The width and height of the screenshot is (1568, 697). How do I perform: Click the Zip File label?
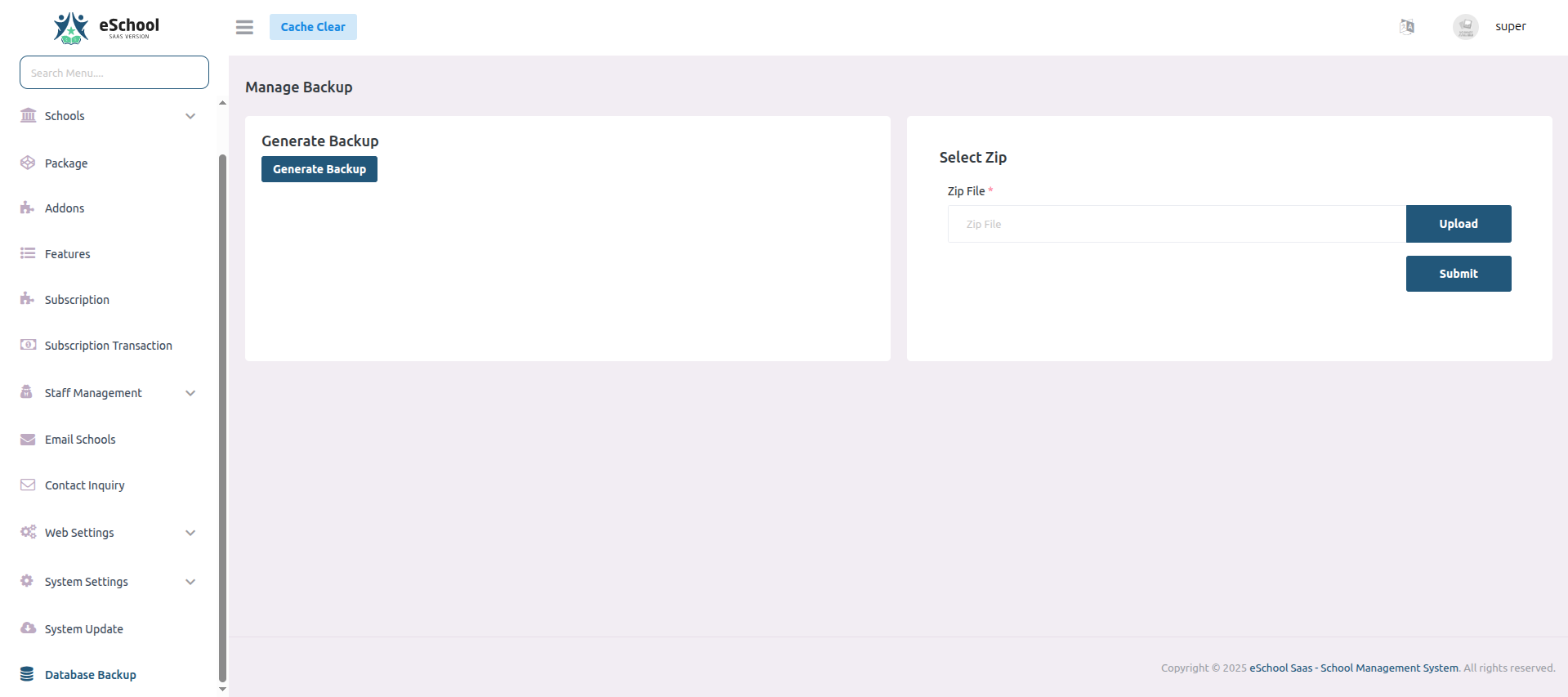[967, 191]
